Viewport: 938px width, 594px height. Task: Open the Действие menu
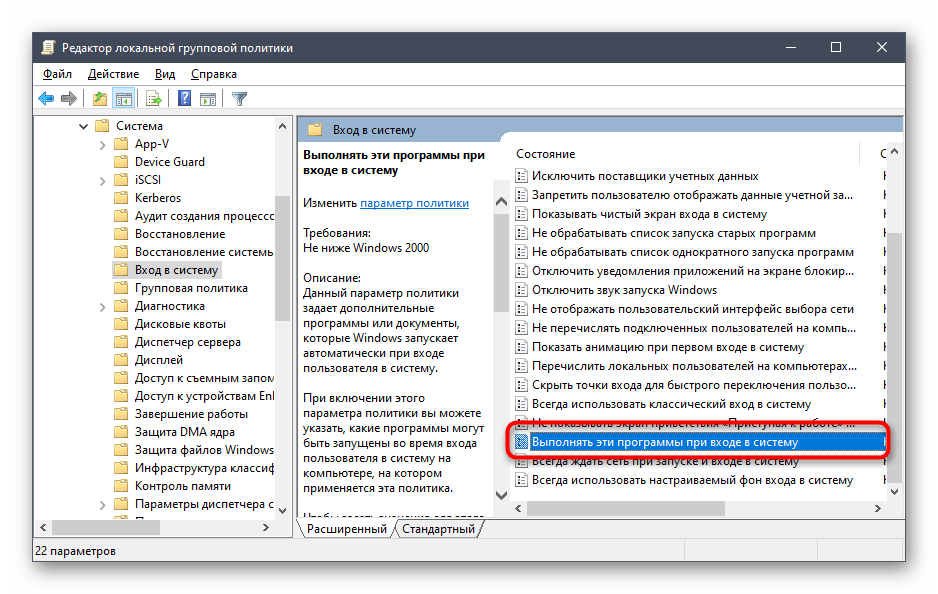113,74
